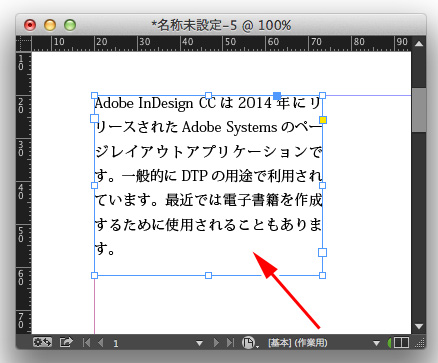438x363 pixels.
Task: Select the bottom-left frame handle
Action: pos(94,275)
